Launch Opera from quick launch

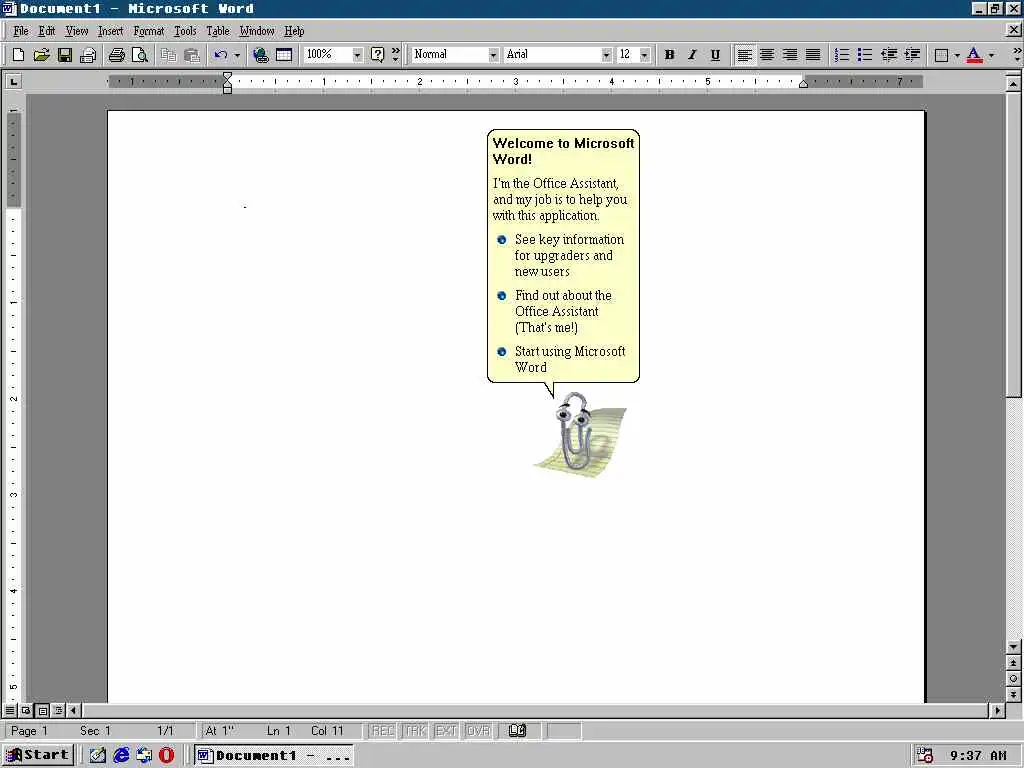tap(167, 756)
